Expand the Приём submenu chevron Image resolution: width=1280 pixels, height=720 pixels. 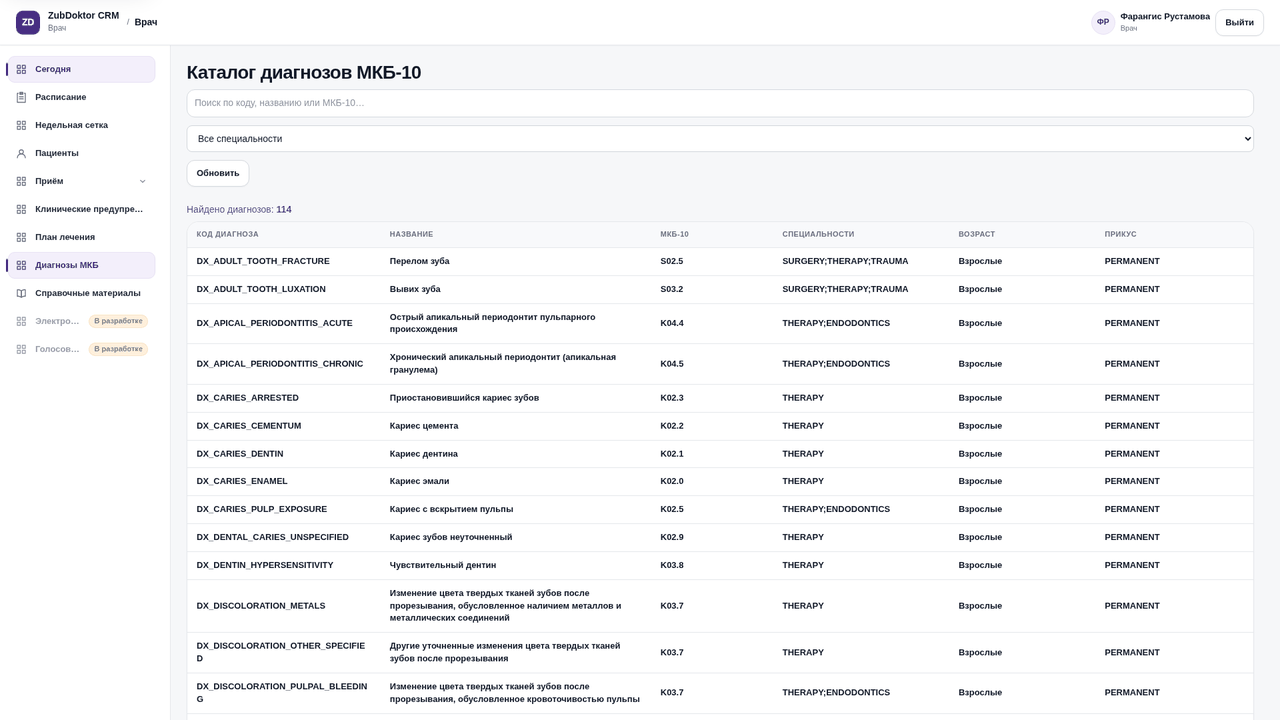pos(142,181)
